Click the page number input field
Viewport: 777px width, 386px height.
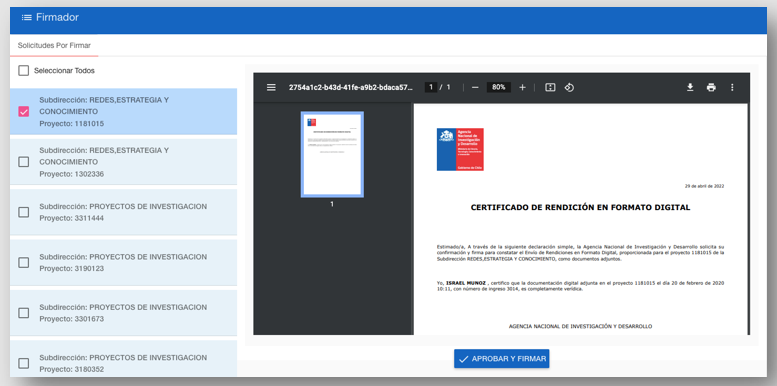431,87
